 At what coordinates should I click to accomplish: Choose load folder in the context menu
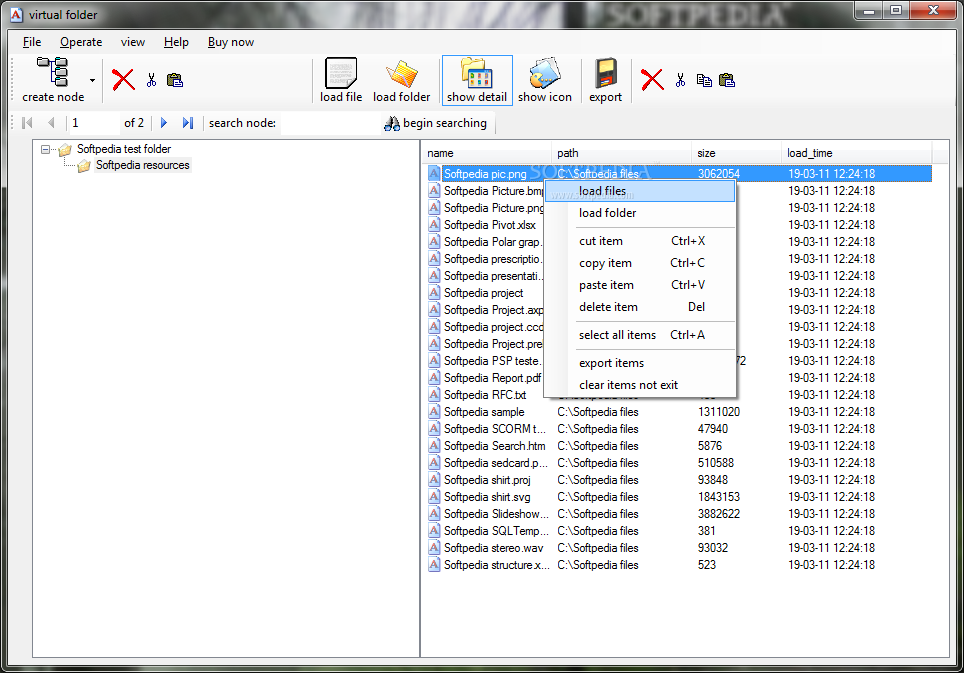[640, 213]
